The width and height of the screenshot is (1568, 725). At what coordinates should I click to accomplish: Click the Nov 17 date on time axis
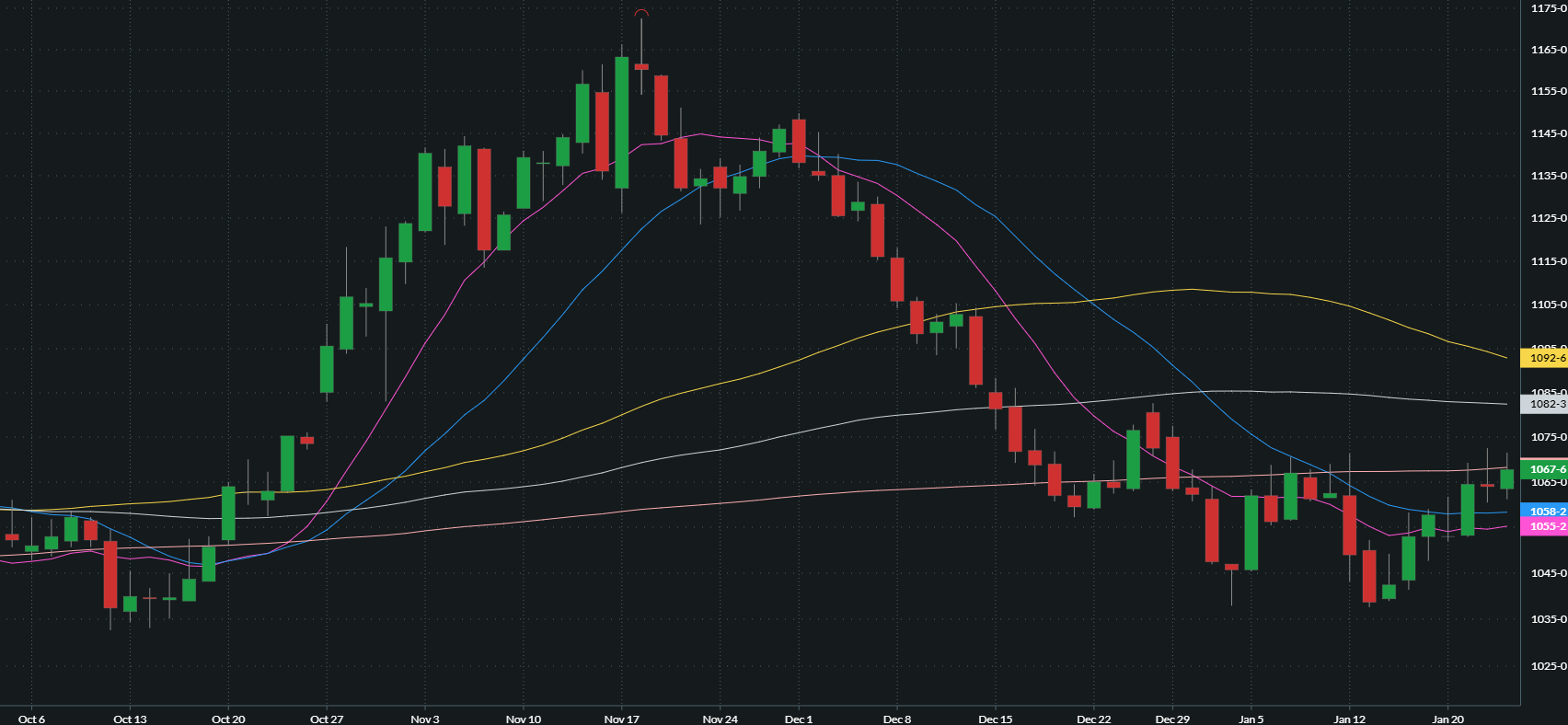621,719
